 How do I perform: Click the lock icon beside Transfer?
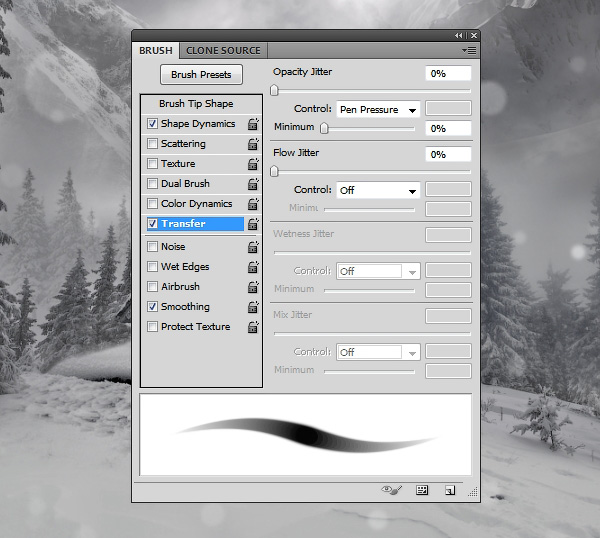click(x=253, y=223)
